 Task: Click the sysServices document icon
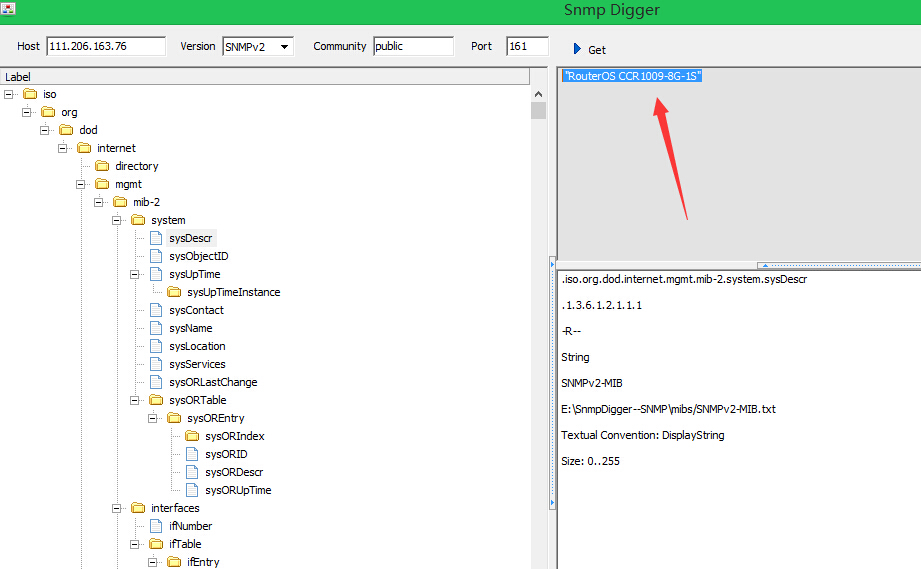click(x=156, y=364)
